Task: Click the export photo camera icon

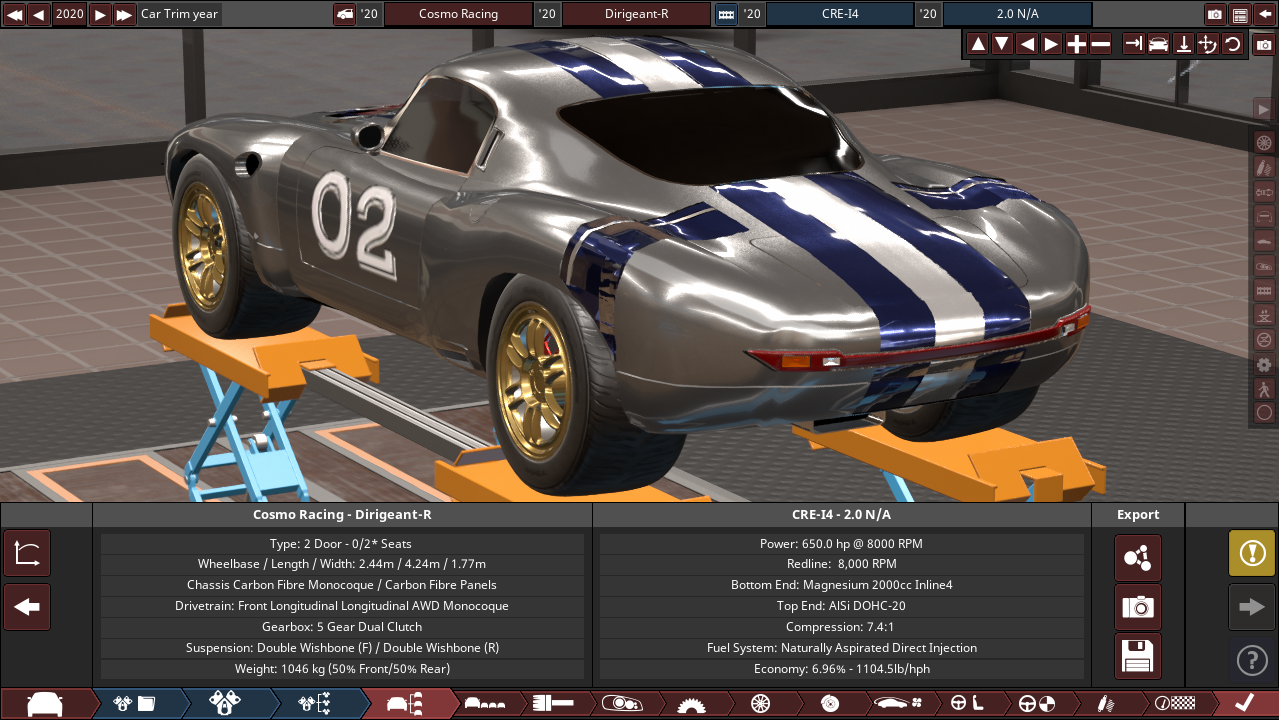Action: 1138,607
